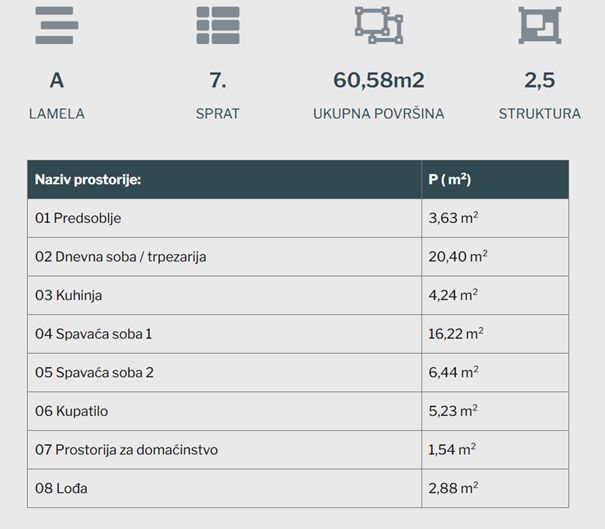Click the Lamela stacked bars icon
This screenshot has width=605, height=529.
tap(57, 25)
